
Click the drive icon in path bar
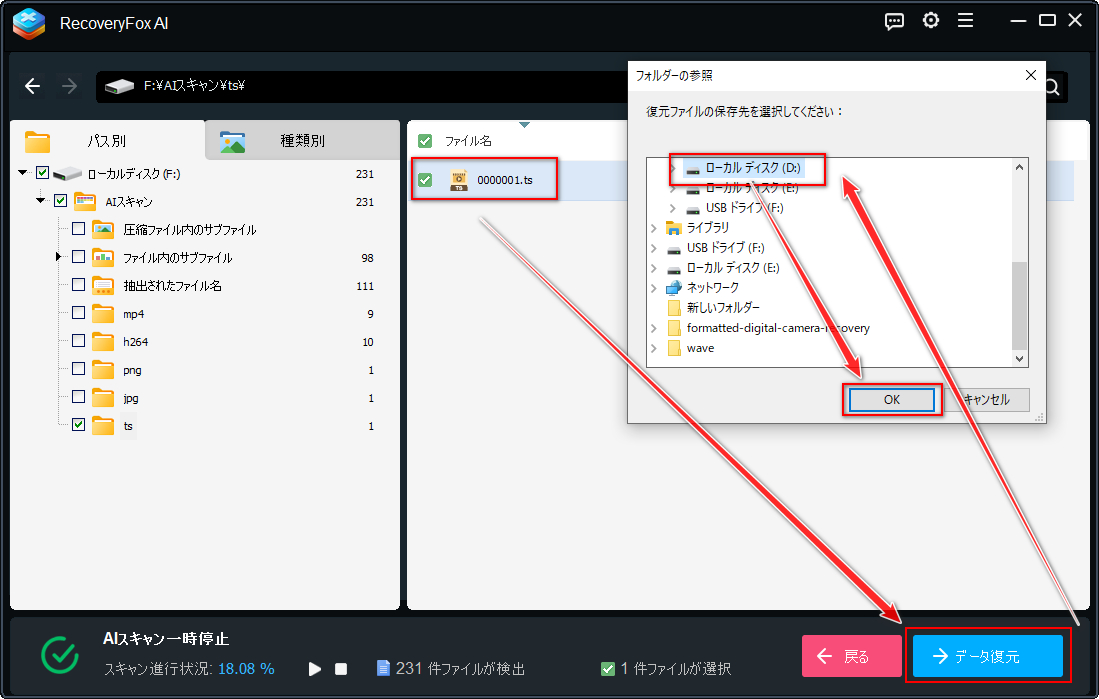(119, 86)
